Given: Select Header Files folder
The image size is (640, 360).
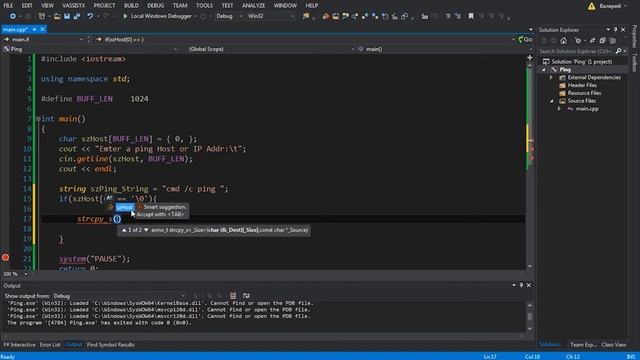Looking at the screenshot, I should pyautogui.click(x=582, y=85).
